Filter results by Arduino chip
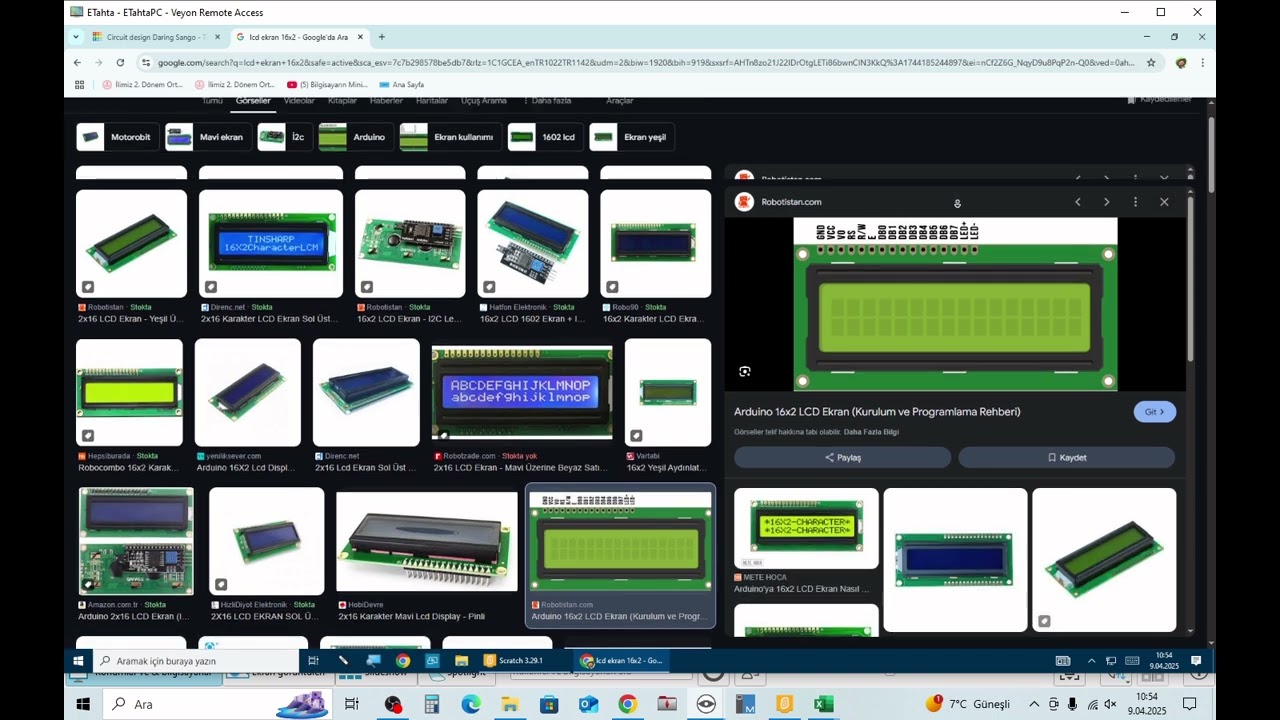This screenshot has height=720, width=1280. [356, 137]
